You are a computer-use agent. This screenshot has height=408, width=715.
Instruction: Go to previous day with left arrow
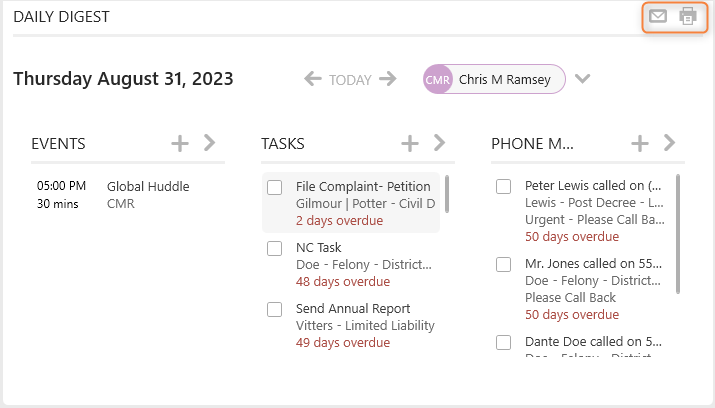click(313, 78)
